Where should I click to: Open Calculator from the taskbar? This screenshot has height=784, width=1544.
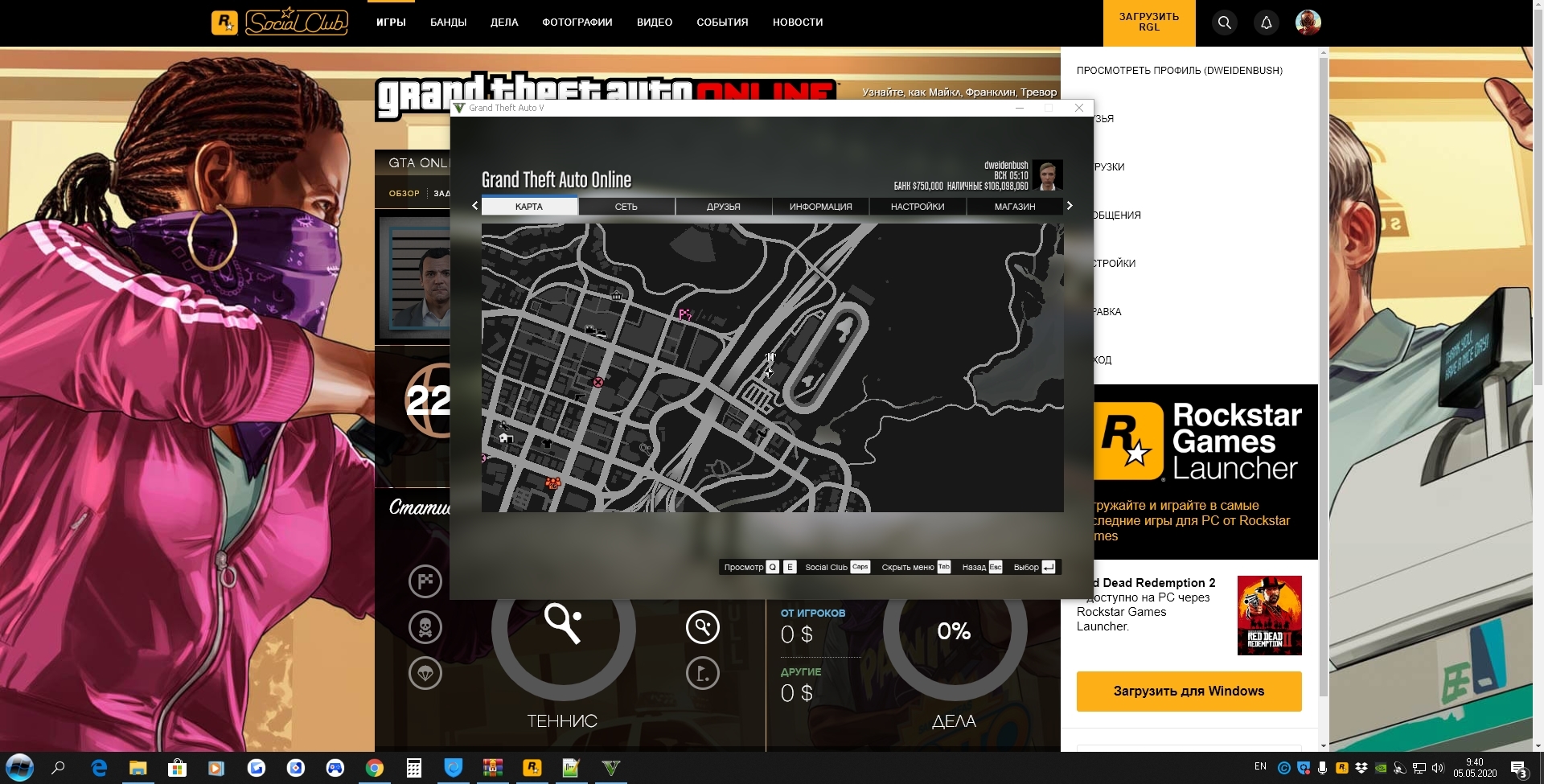pyautogui.click(x=413, y=768)
